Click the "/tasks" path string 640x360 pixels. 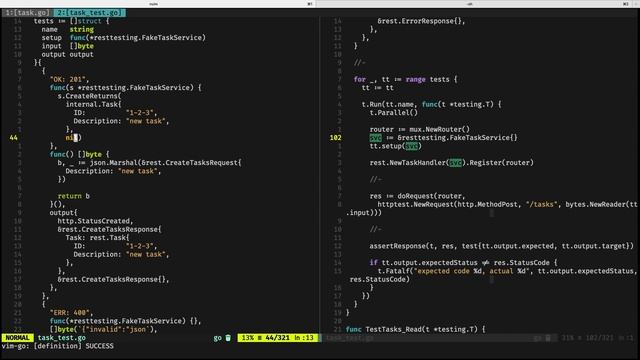click(541, 204)
